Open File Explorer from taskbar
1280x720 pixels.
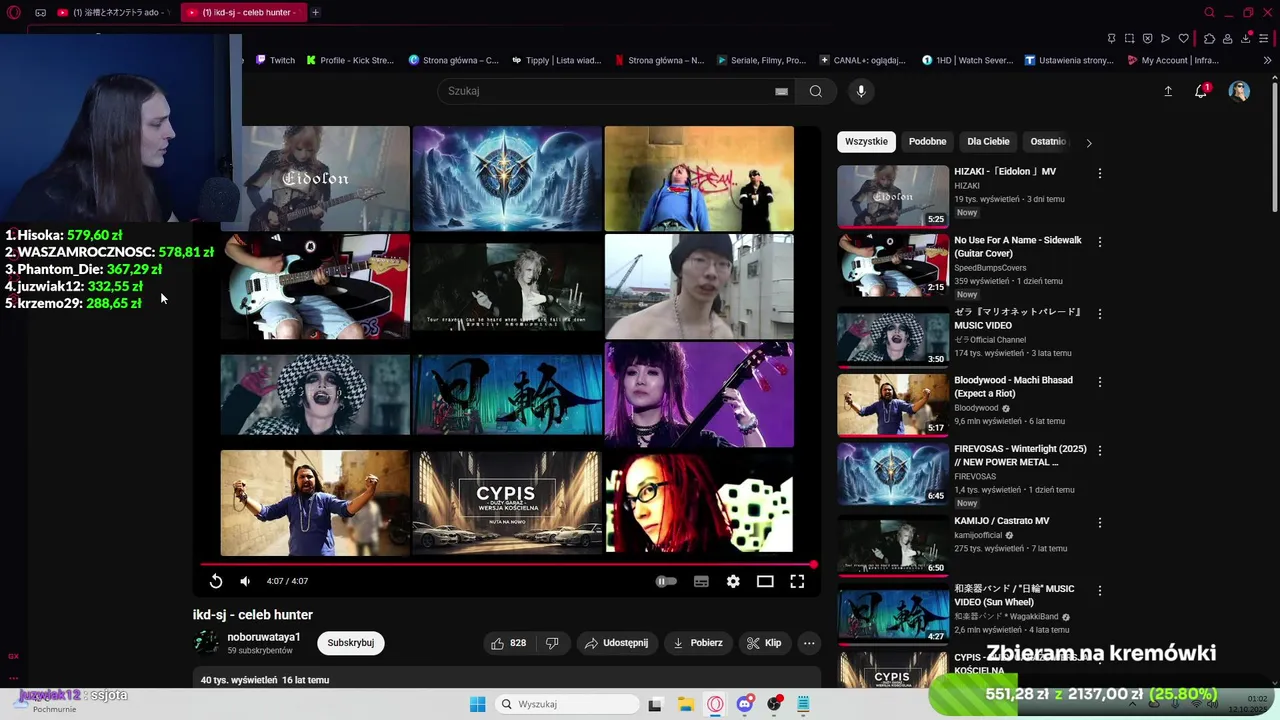pos(685,704)
